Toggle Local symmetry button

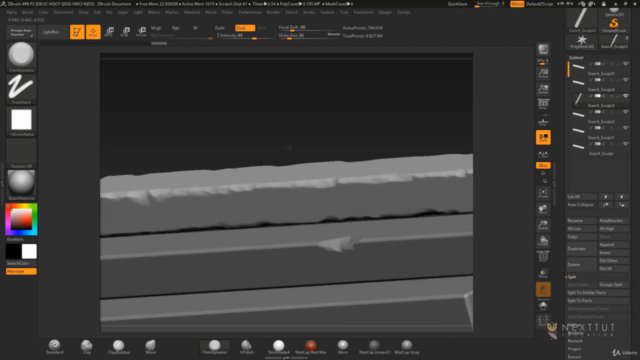543,138
